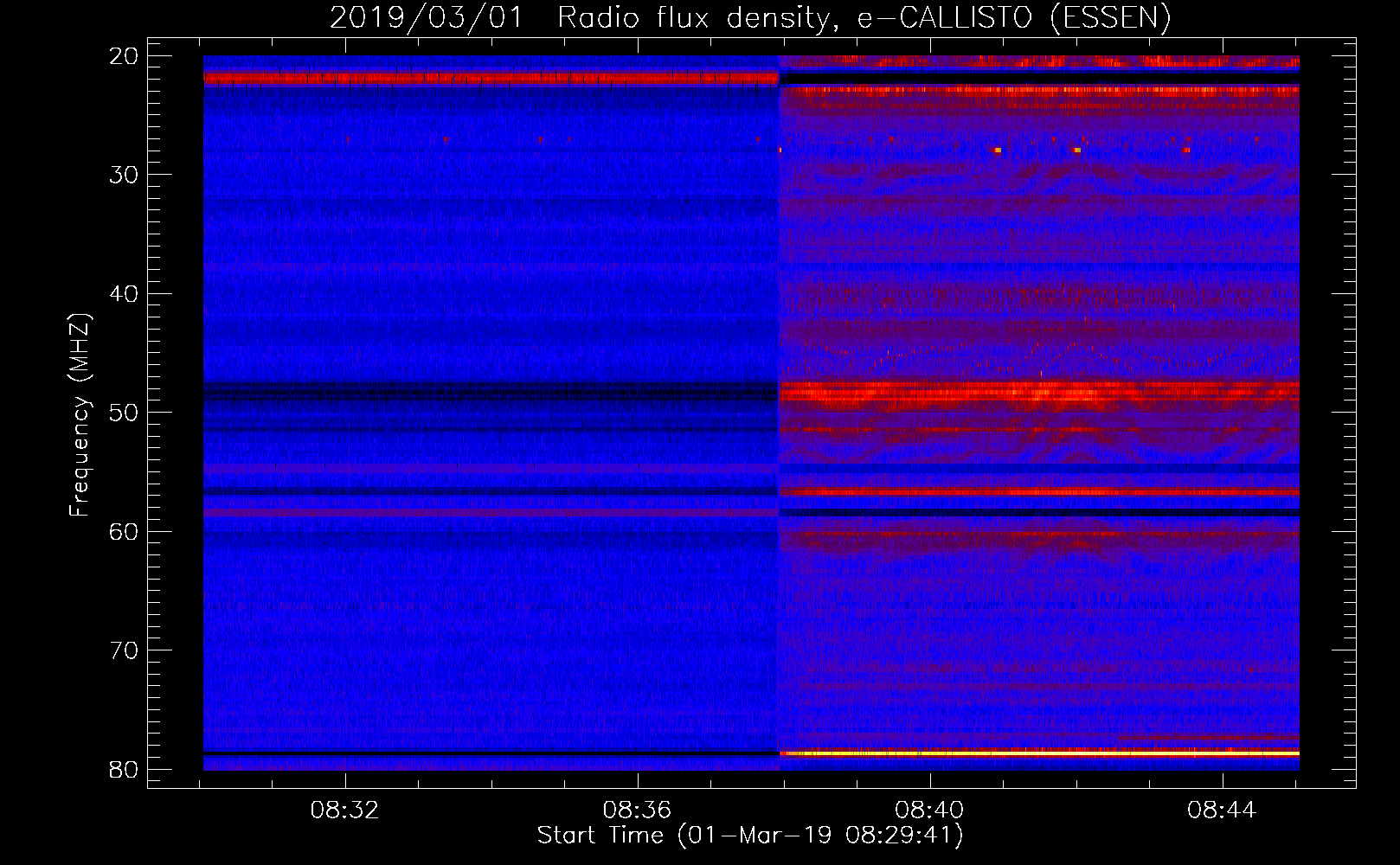Screen dimensions: 1400x865
Task: Click the bright yellow emission line near 79 MHz
Action: click(1039, 753)
